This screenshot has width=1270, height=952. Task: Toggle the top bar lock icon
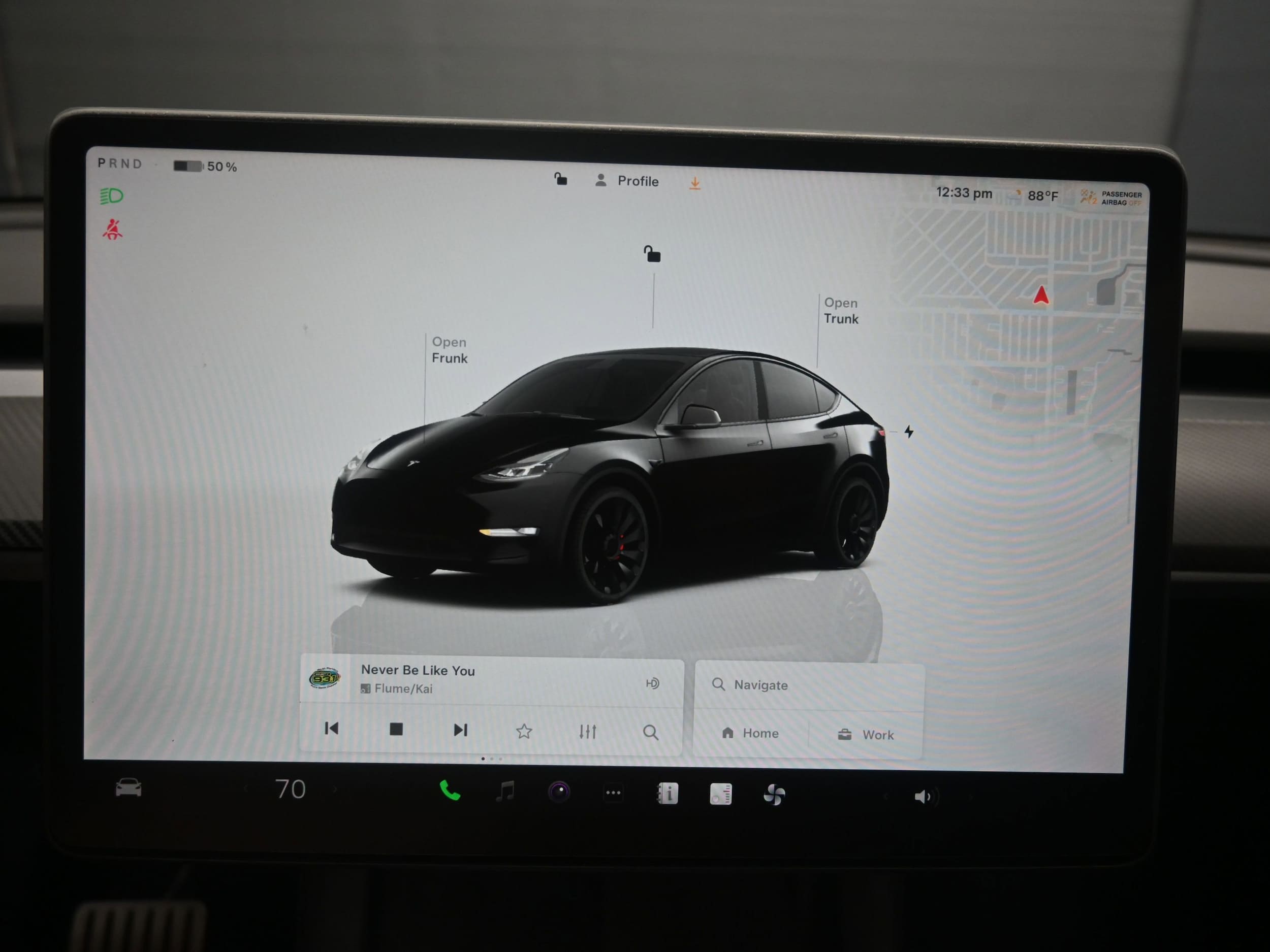560,179
